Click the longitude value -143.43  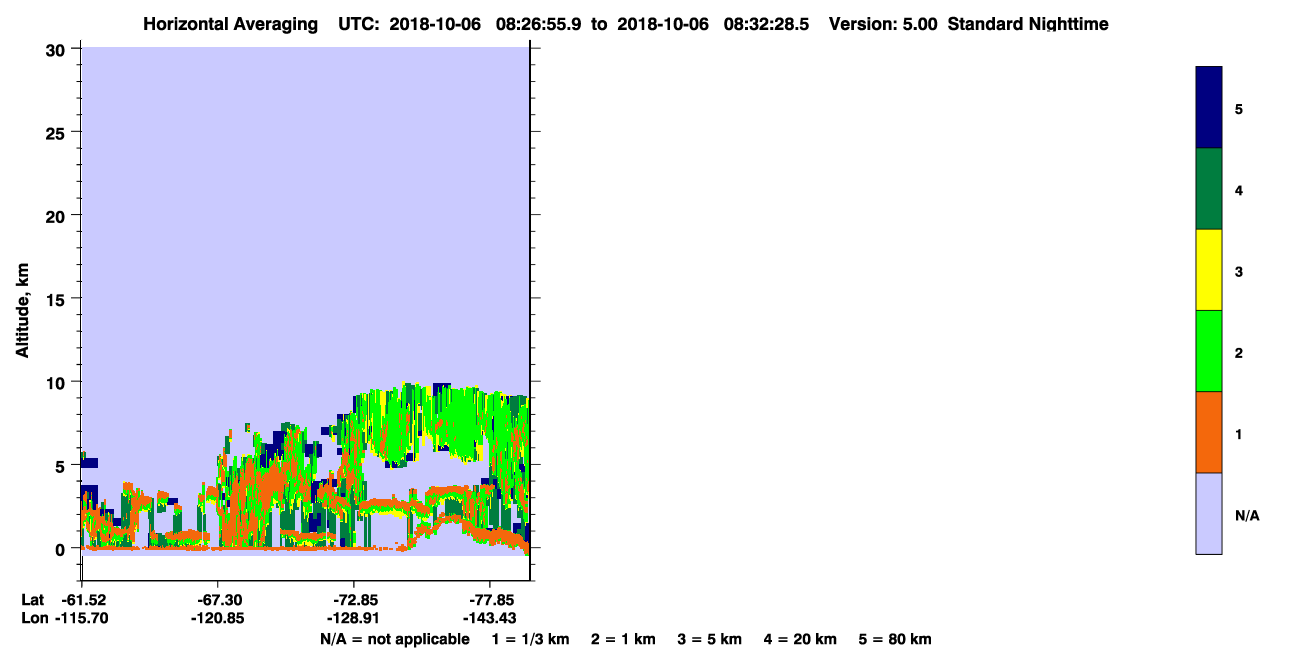[x=489, y=618]
